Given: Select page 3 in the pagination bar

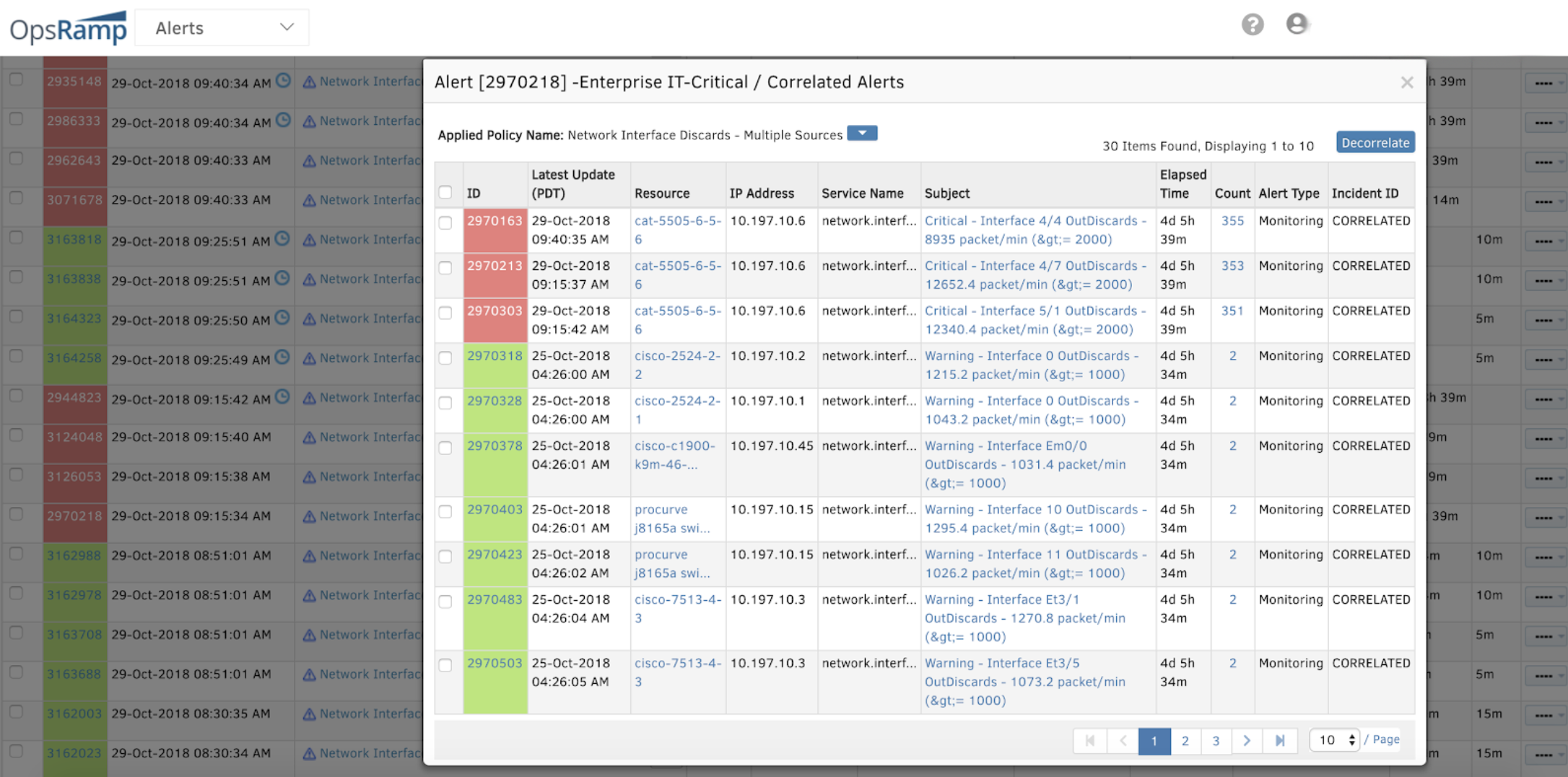Looking at the screenshot, I should coord(1216,741).
